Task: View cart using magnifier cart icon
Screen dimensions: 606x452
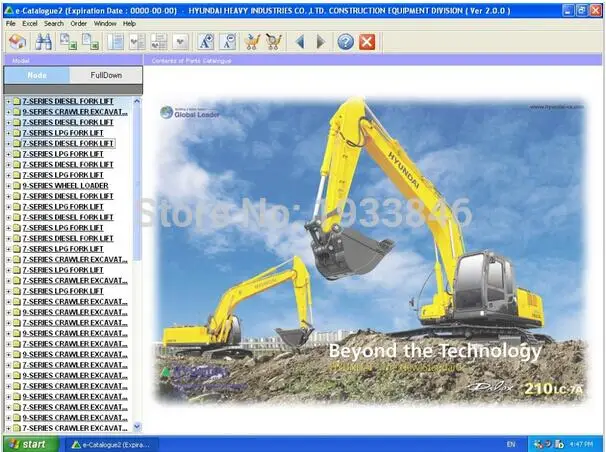Action: tap(274, 42)
